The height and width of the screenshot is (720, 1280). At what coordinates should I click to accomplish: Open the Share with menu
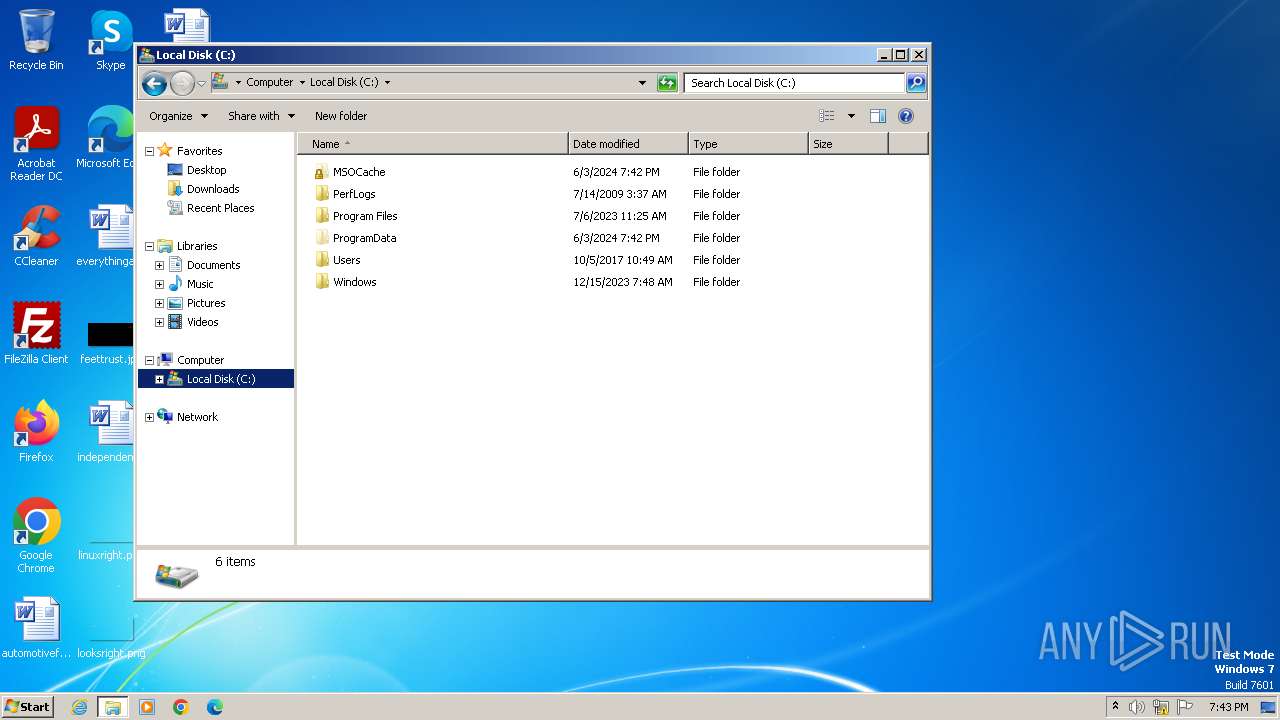261,116
